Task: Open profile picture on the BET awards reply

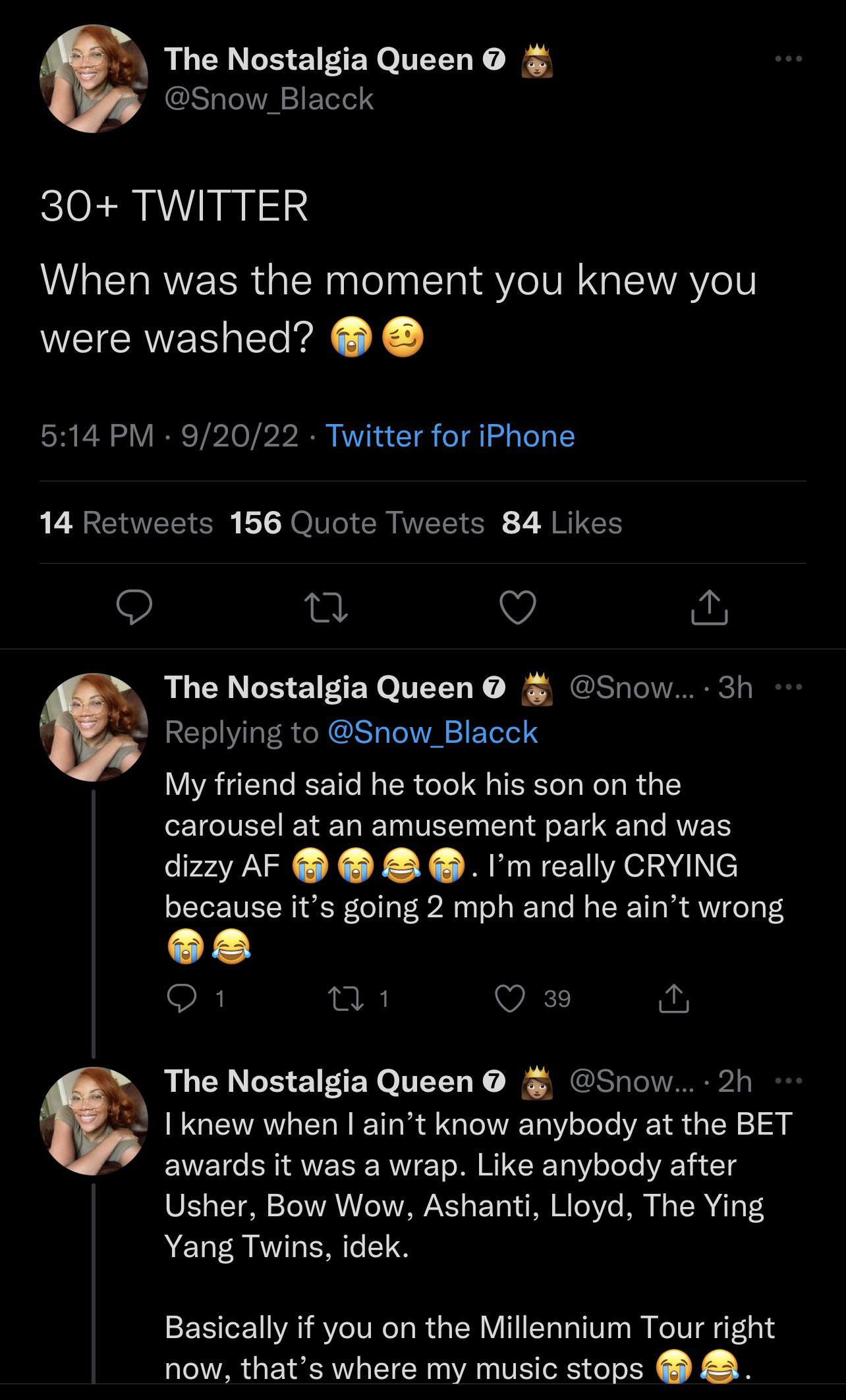Action: [94, 1121]
